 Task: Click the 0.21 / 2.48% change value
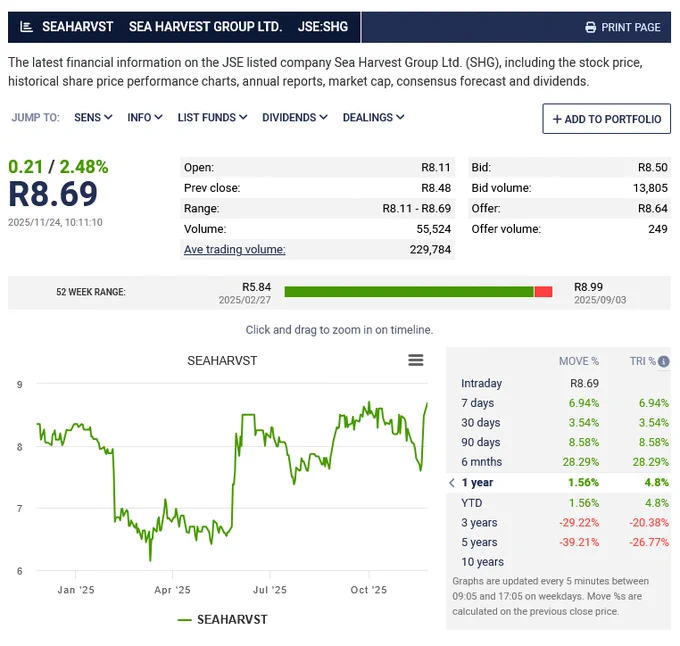pos(58,167)
